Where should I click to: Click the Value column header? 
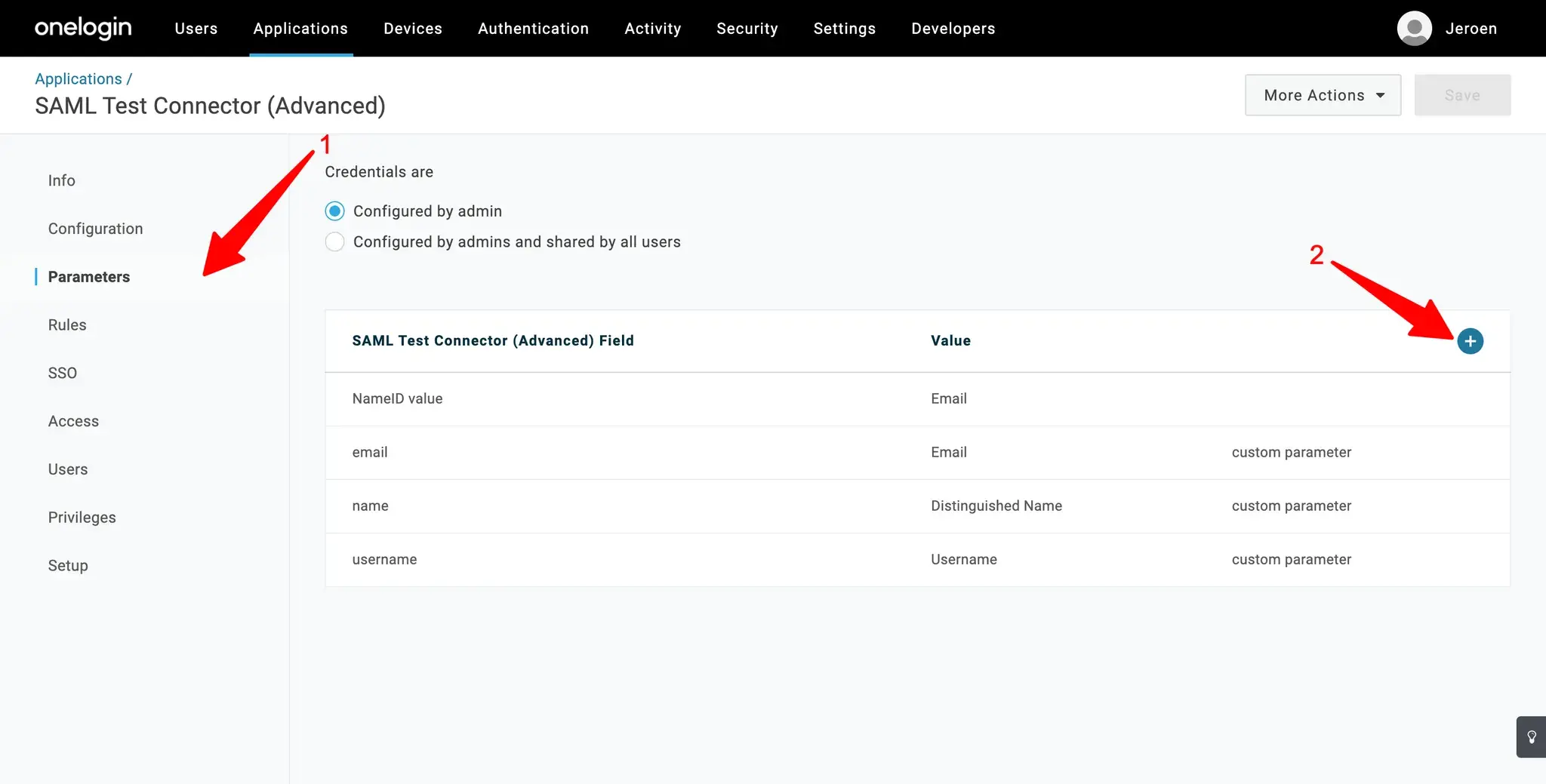pyautogui.click(x=951, y=340)
